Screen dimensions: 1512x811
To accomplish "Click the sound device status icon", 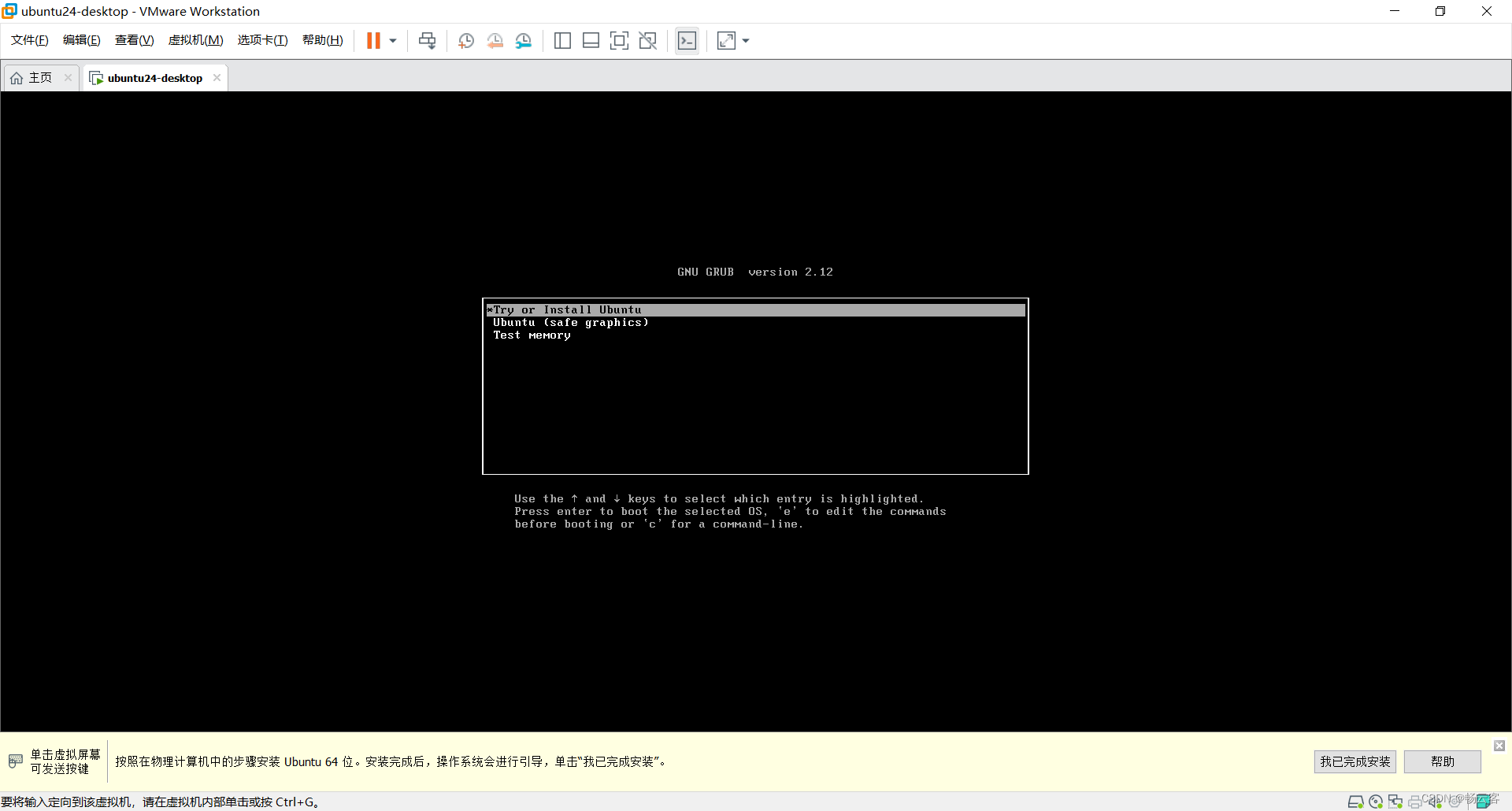I will tap(1433, 801).
